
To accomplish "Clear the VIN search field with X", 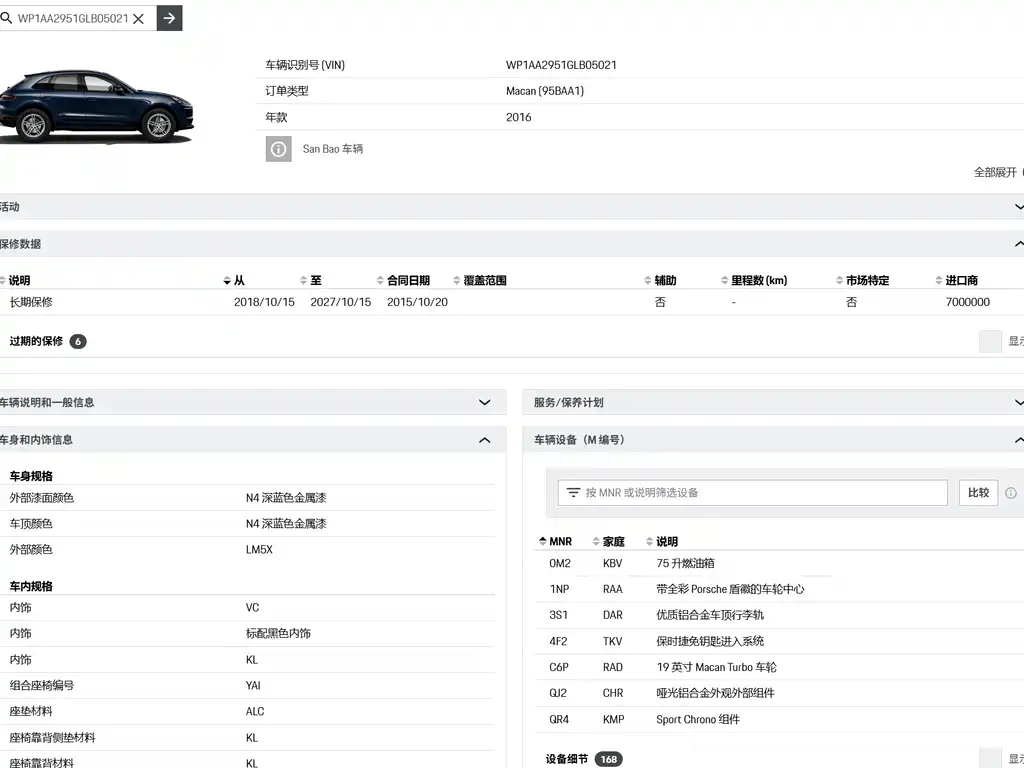I will (x=139, y=18).
